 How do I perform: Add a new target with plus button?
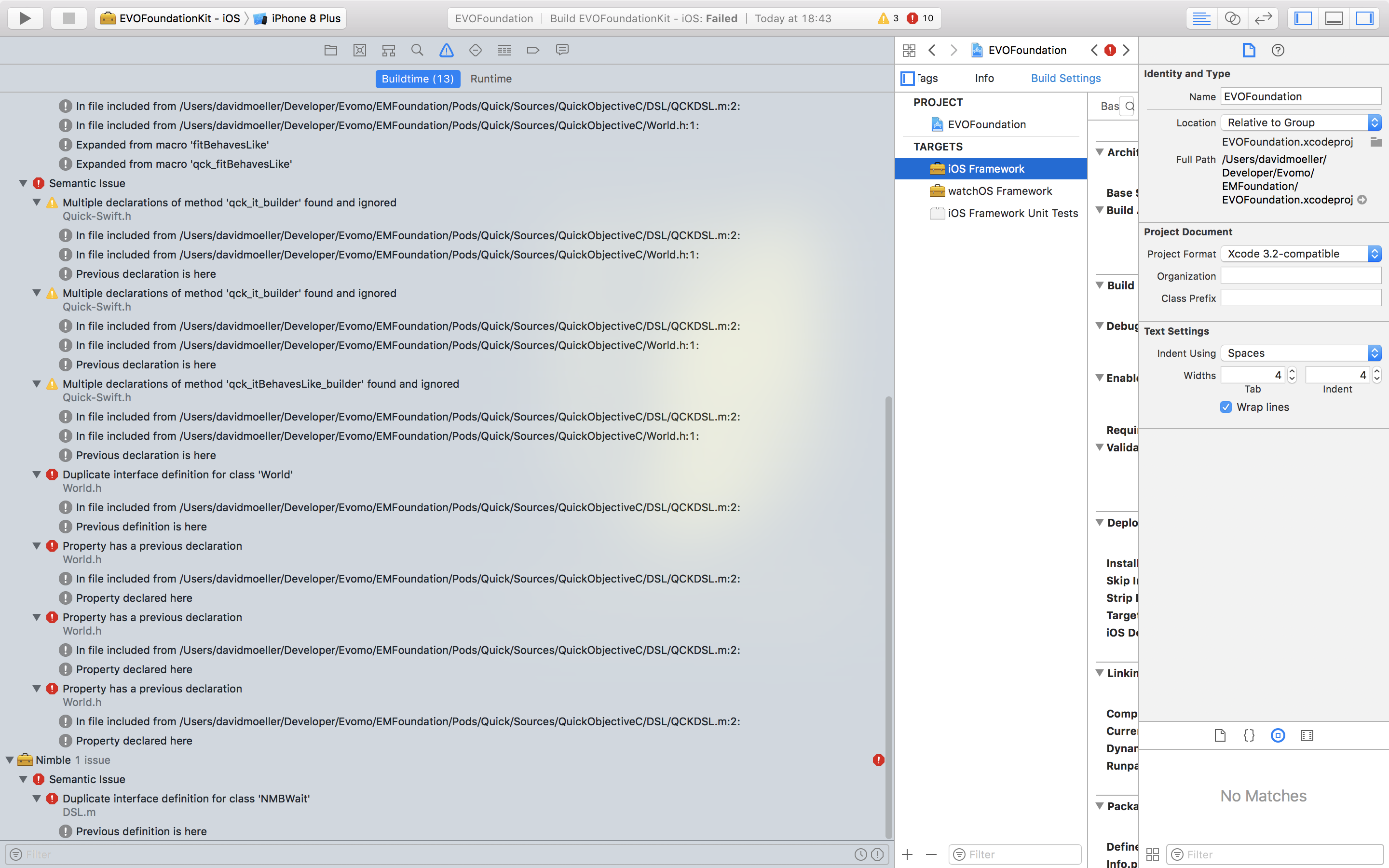pyautogui.click(x=908, y=854)
